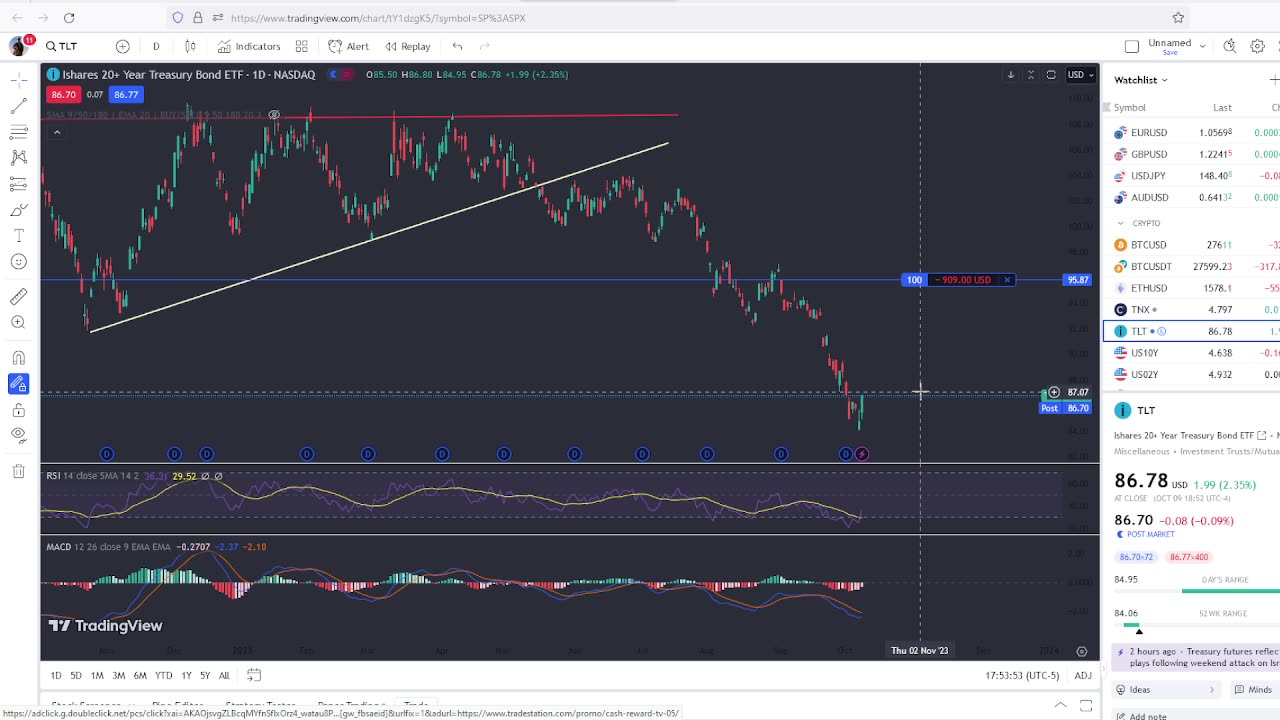Click the red 86.70 sell price button
Image resolution: width=1280 pixels, height=720 pixels.
(x=63, y=94)
